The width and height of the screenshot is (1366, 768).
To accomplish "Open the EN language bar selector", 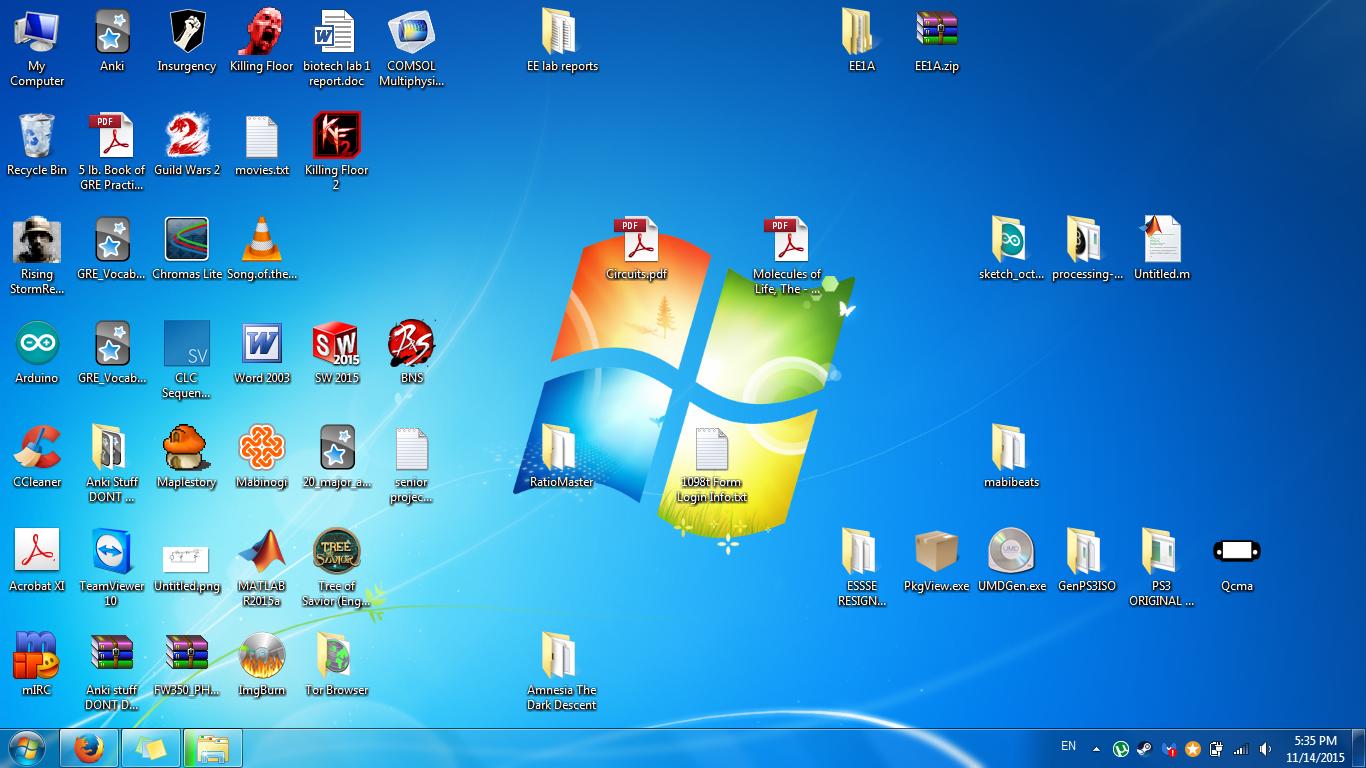I will [x=1068, y=746].
